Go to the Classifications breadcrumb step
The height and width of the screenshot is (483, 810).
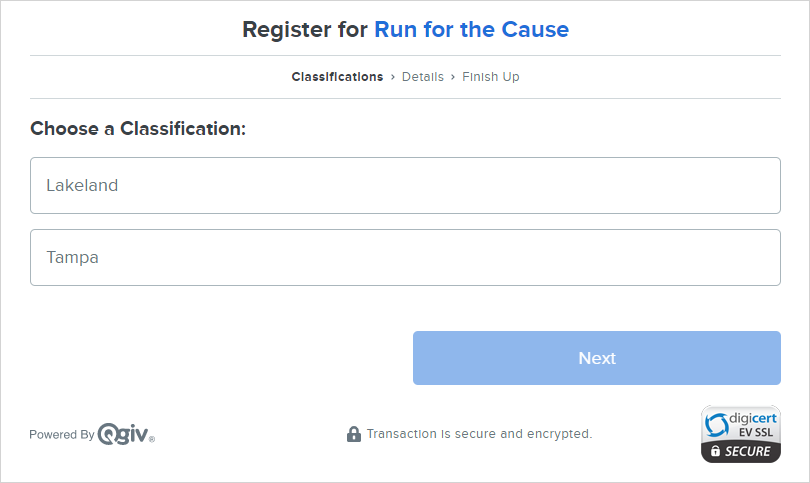click(x=337, y=77)
